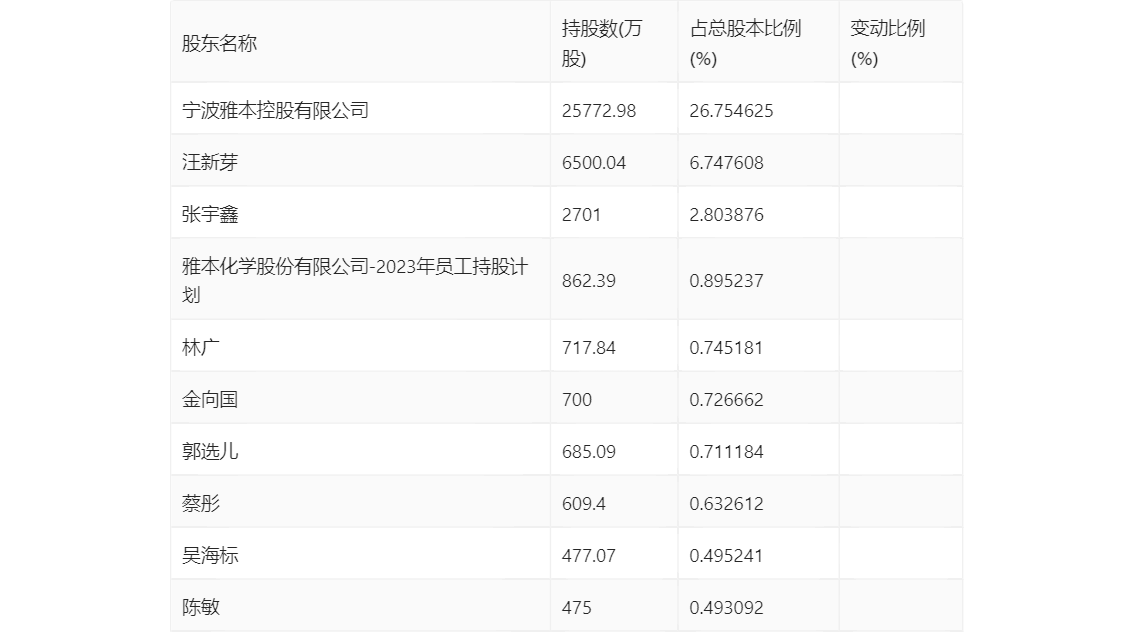The image size is (1134, 632).
Task: Select shareholder 陈敏
Action: [x=200, y=607]
